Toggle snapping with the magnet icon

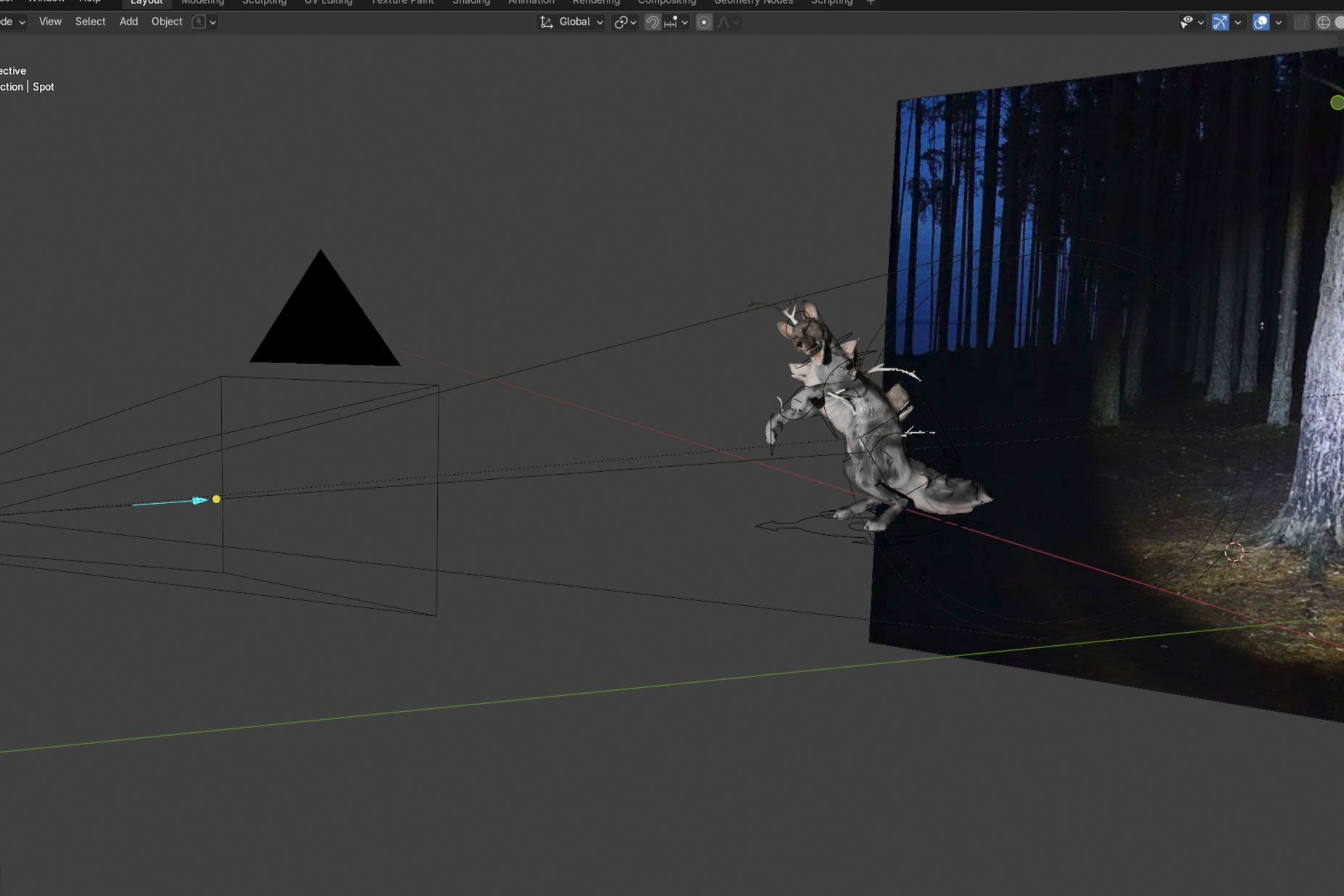click(x=652, y=22)
